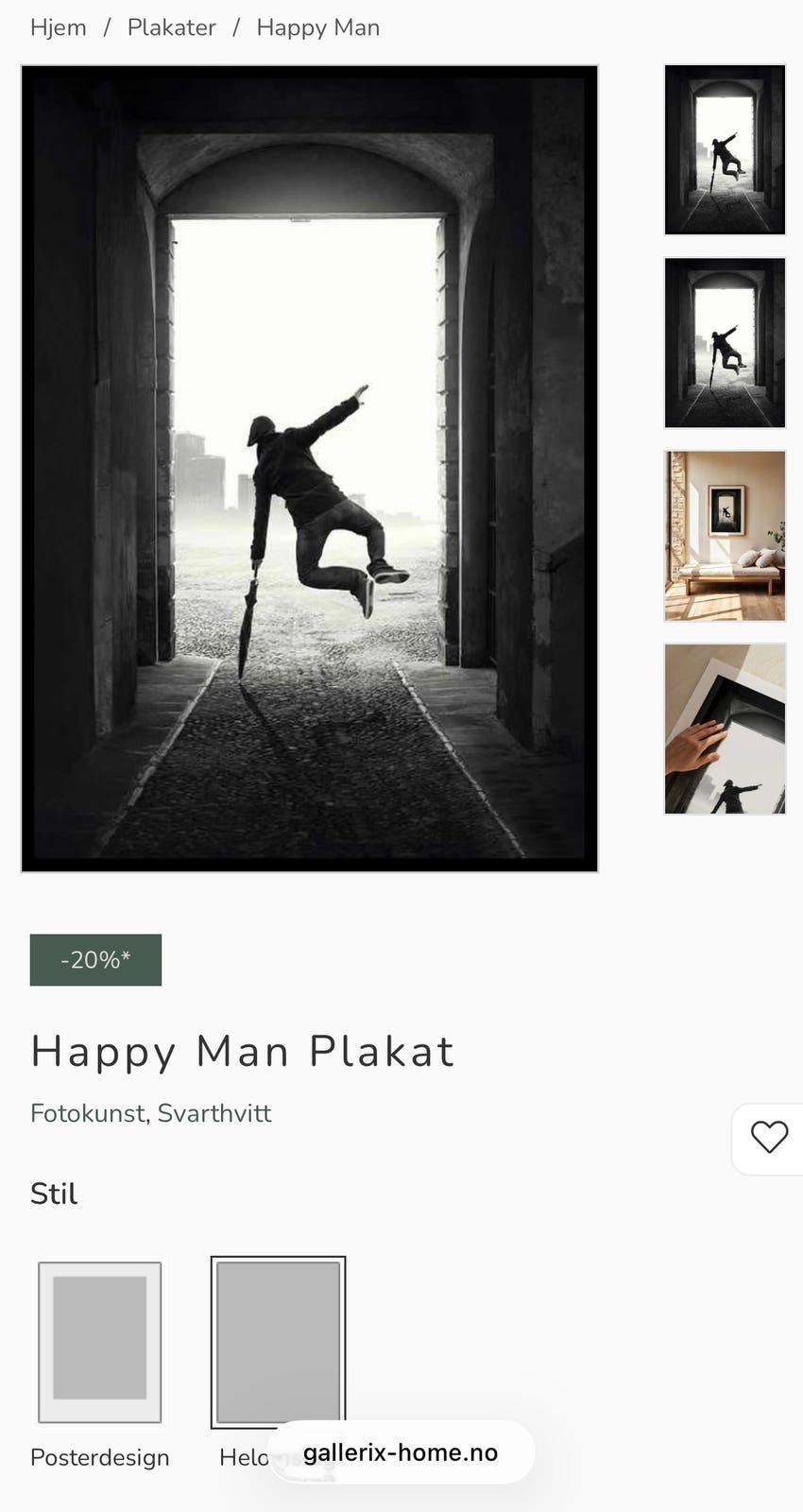This screenshot has height=1512, width=803.
Task: Click the partially hidden Helo label
Action: click(x=244, y=1457)
